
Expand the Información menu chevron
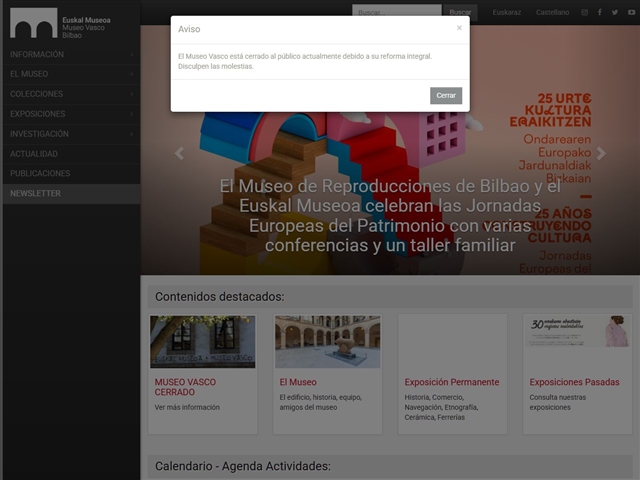[x=132, y=54]
